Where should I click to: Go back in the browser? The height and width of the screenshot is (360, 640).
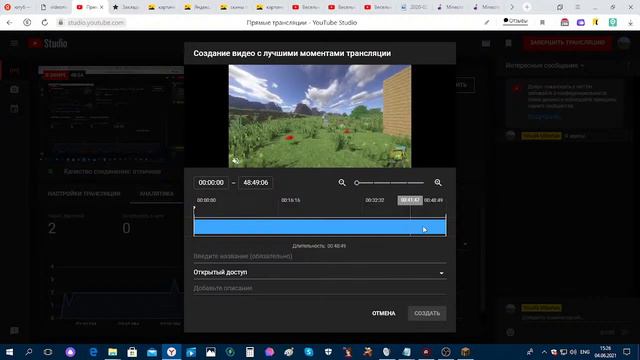click(9, 22)
